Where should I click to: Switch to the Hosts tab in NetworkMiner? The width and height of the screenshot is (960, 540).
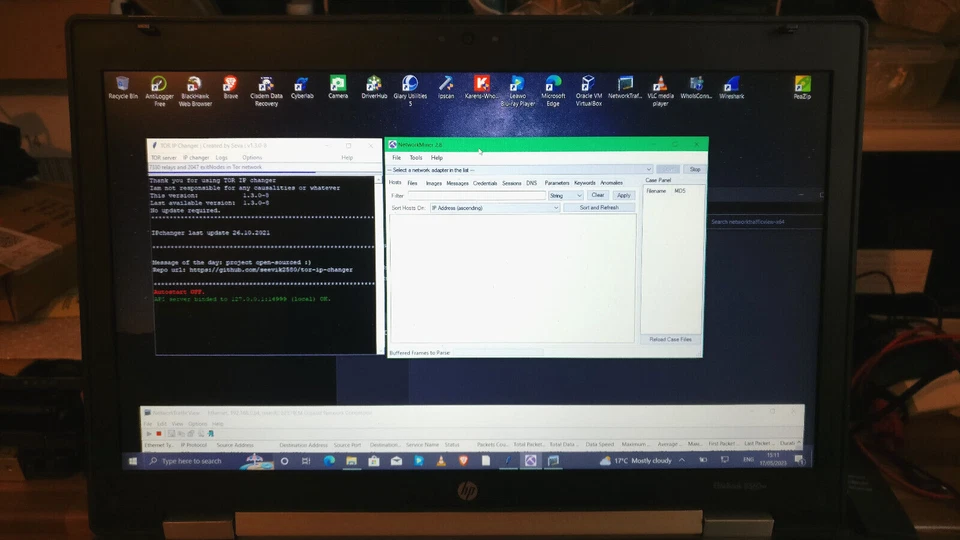click(395, 182)
